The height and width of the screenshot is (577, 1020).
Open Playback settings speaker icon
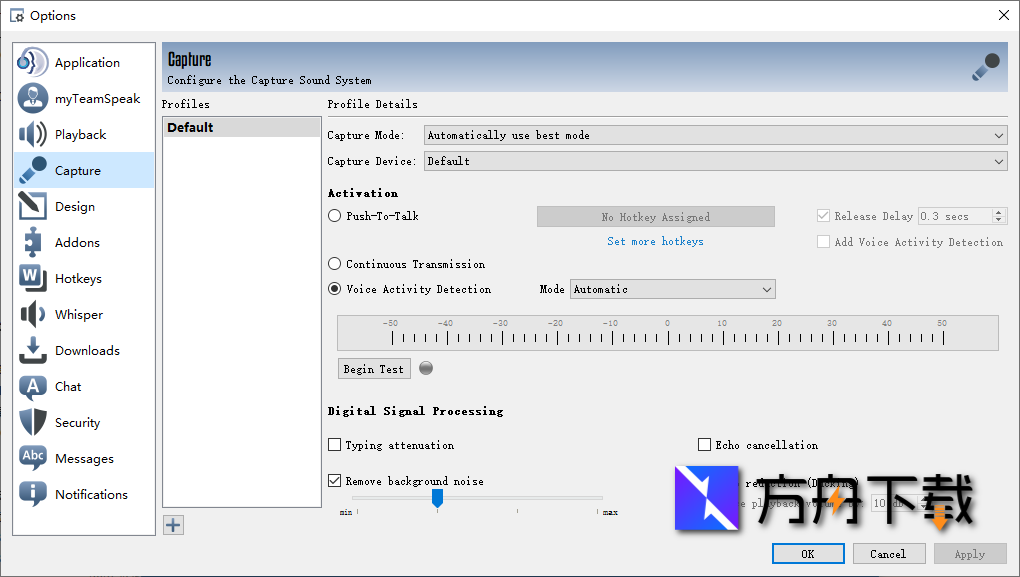pyautogui.click(x=33, y=134)
